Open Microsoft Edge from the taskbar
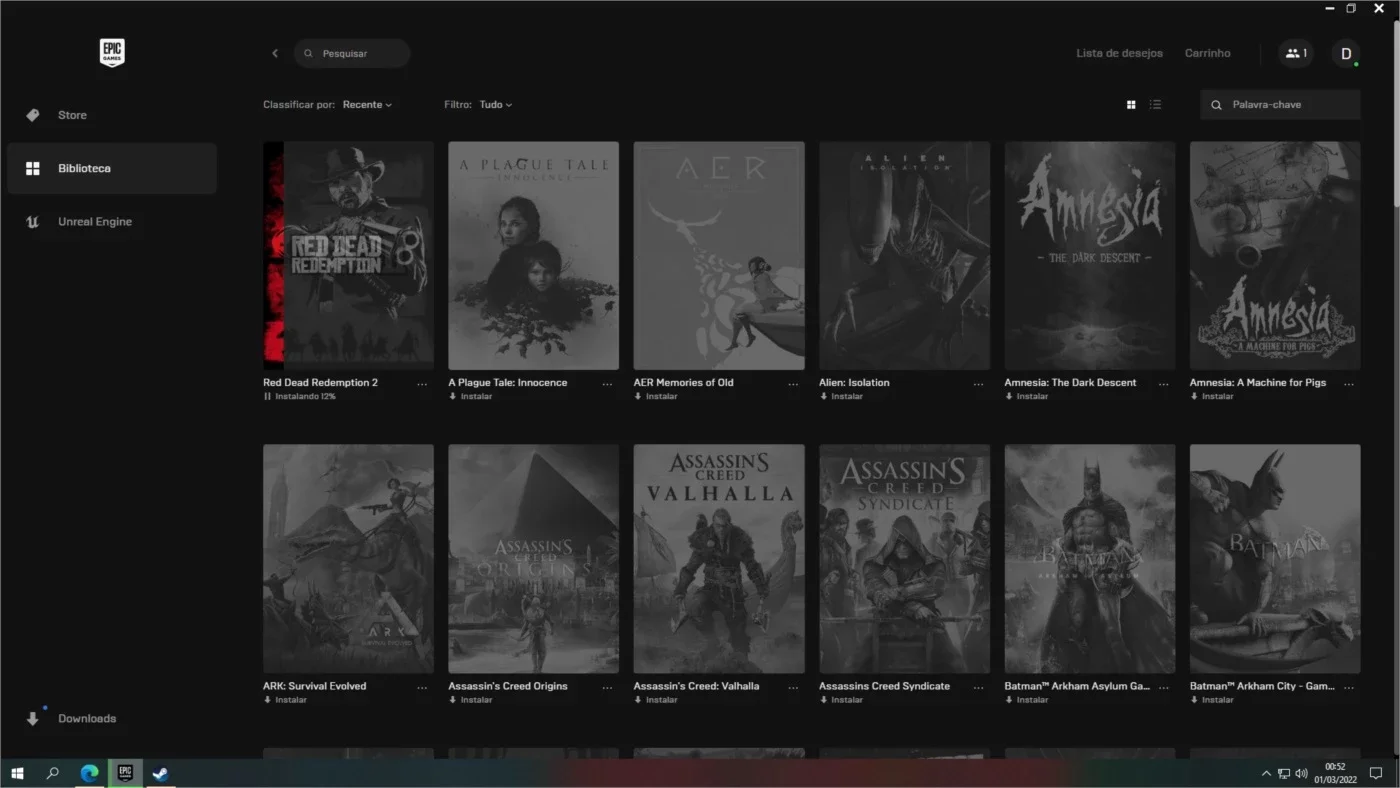 pos(89,773)
